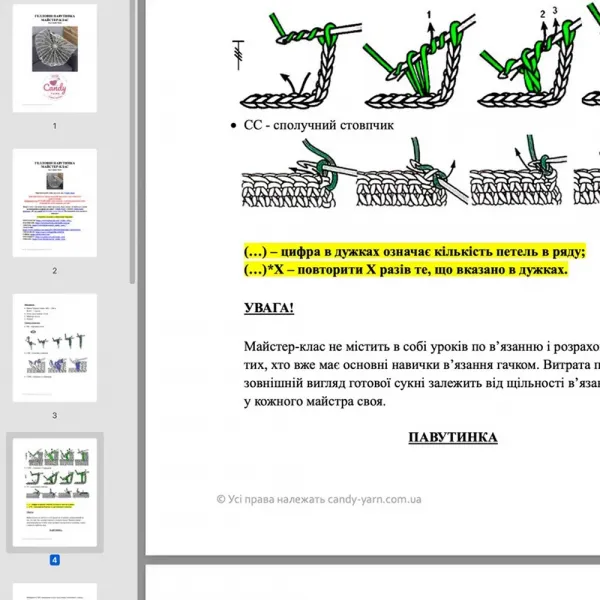Click page number label 3 under the thumbnail
Image resolution: width=600 pixels, height=600 pixels.
[55, 415]
